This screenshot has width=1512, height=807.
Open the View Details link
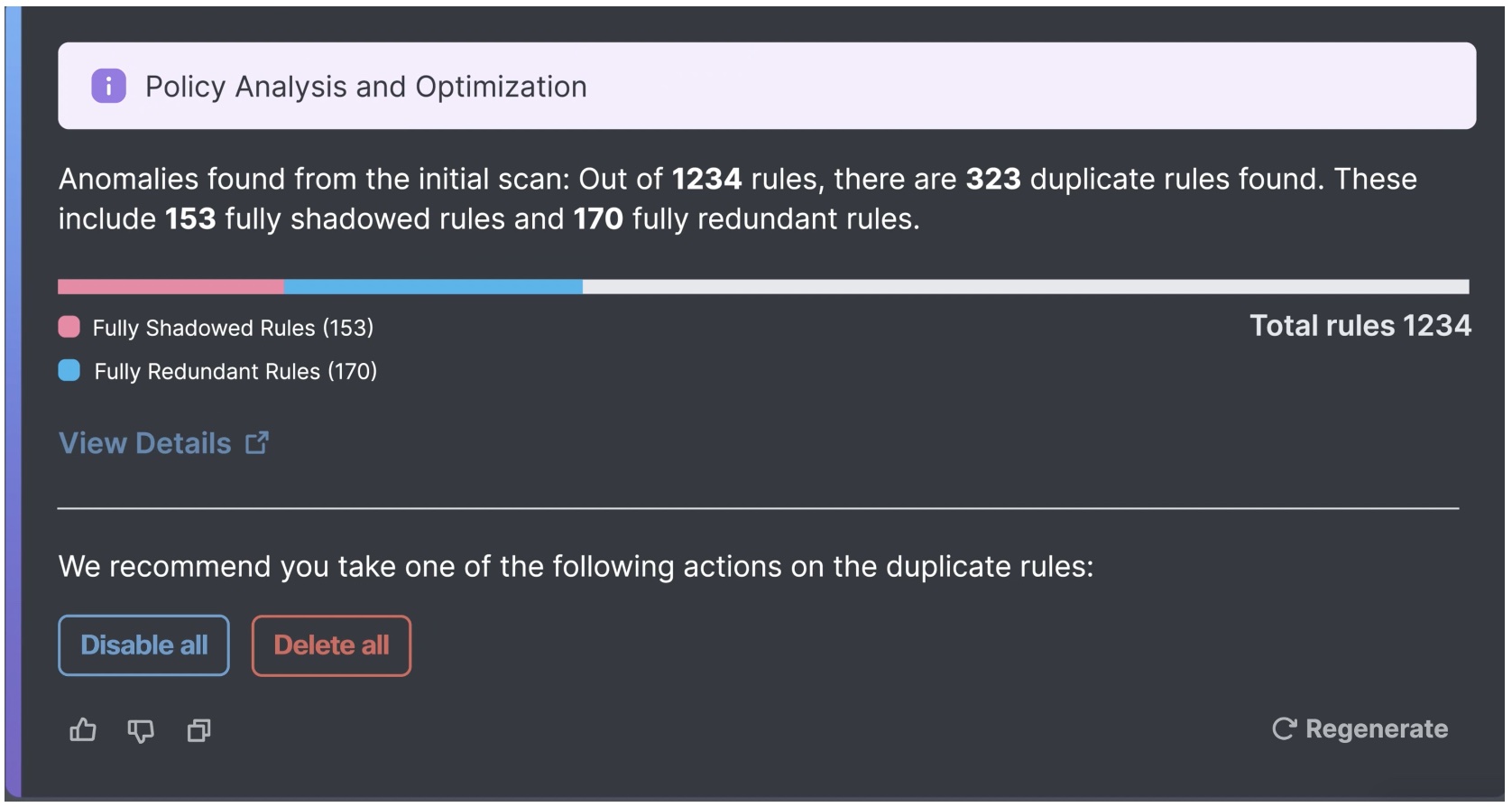click(145, 443)
